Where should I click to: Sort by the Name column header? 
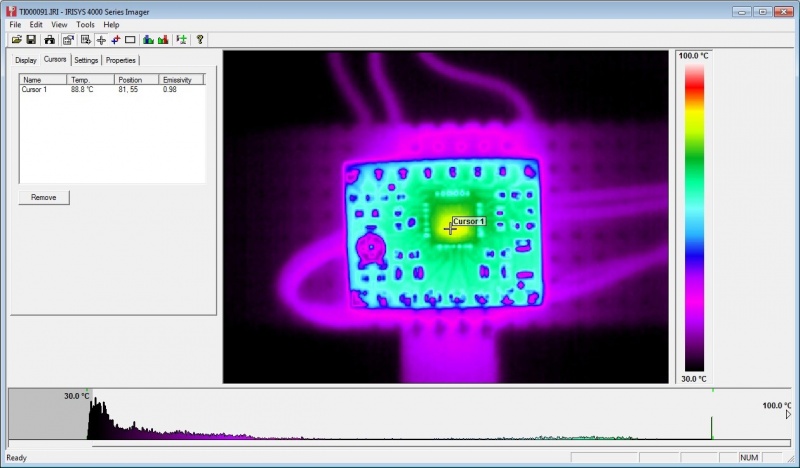[43, 80]
